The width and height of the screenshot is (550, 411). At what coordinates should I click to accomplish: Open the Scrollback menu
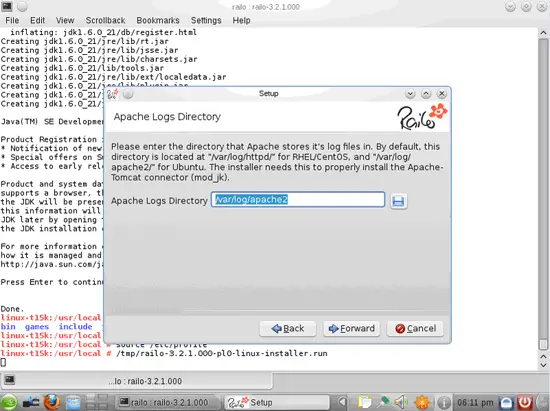point(105,20)
